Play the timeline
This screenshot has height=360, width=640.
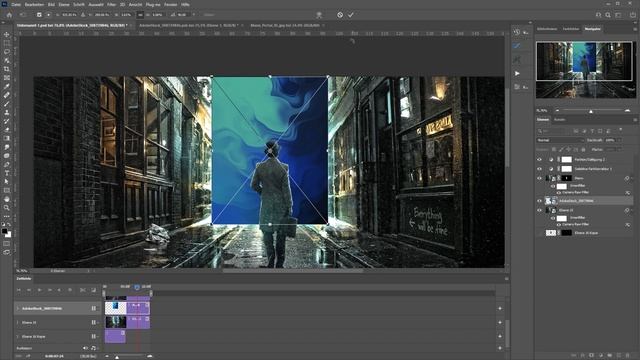coord(40,290)
